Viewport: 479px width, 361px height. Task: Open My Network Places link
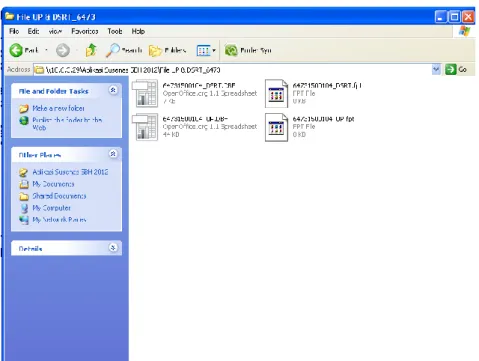(x=59, y=220)
